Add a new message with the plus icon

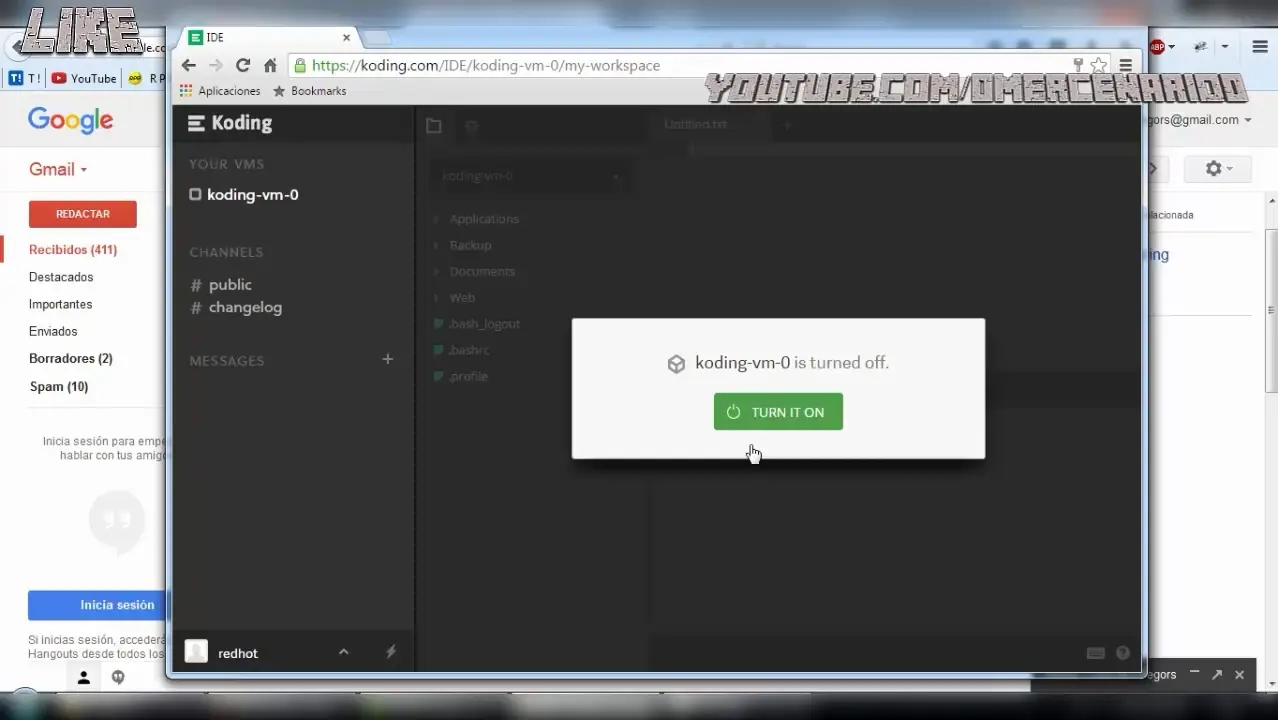click(388, 359)
